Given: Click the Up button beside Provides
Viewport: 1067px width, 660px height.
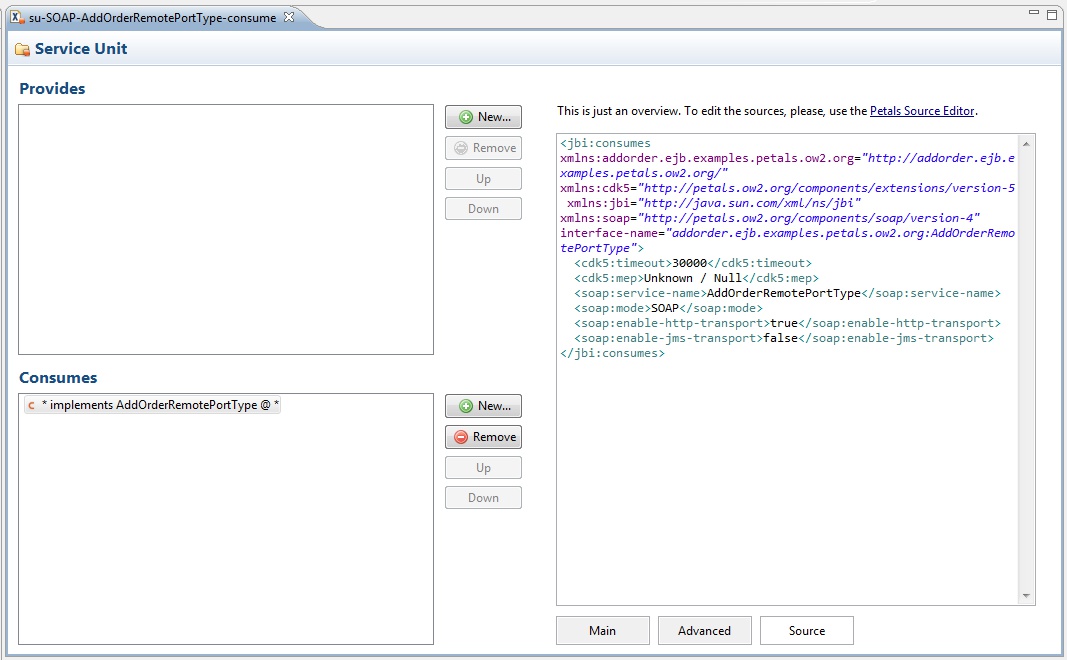Looking at the screenshot, I should (483, 179).
